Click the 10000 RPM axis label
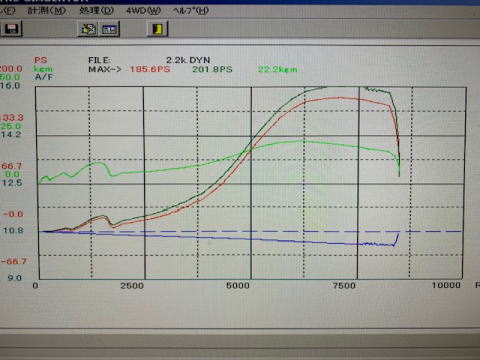Image resolution: width=480 pixels, height=360 pixels. point(446,285)
